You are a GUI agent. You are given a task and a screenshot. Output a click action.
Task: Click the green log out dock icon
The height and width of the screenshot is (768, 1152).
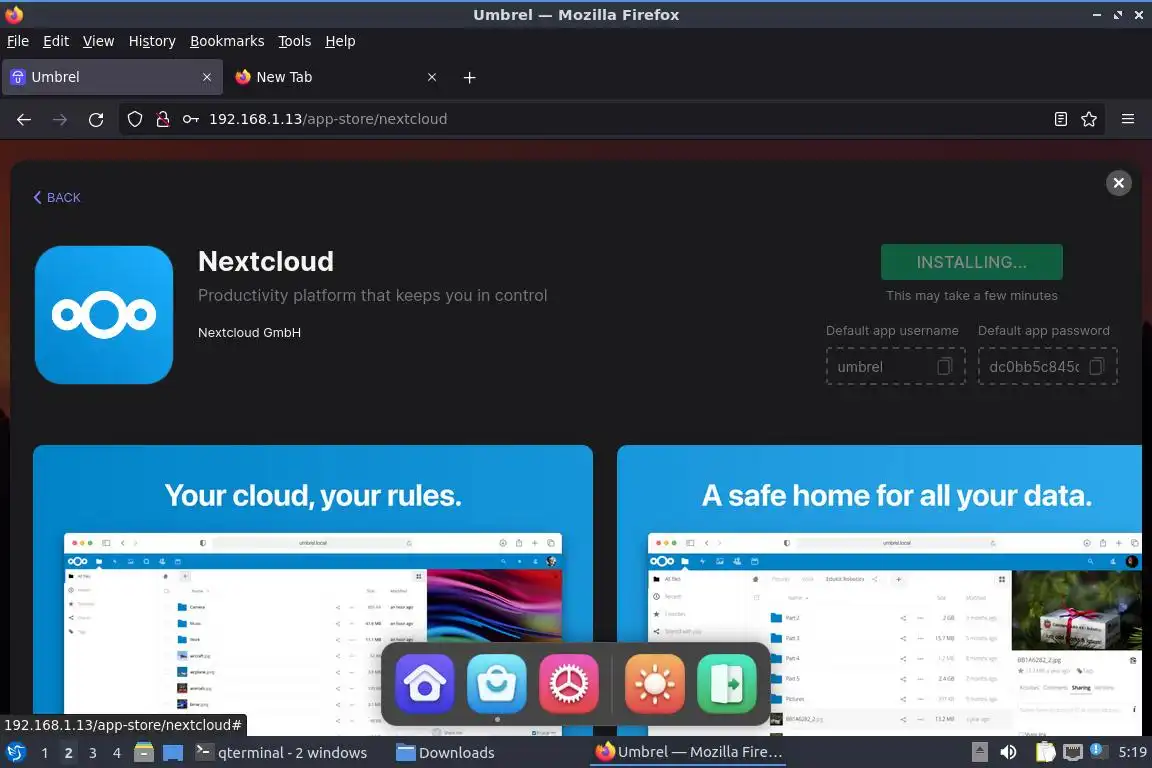(727, 683)
